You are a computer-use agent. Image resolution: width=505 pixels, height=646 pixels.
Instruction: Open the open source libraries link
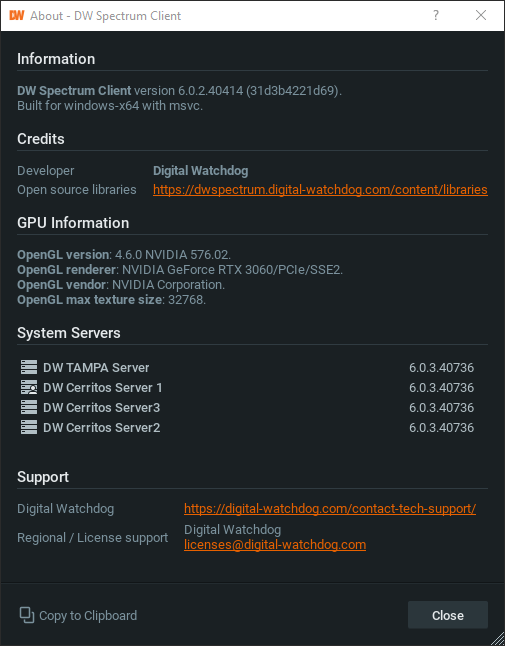[320, 190]
